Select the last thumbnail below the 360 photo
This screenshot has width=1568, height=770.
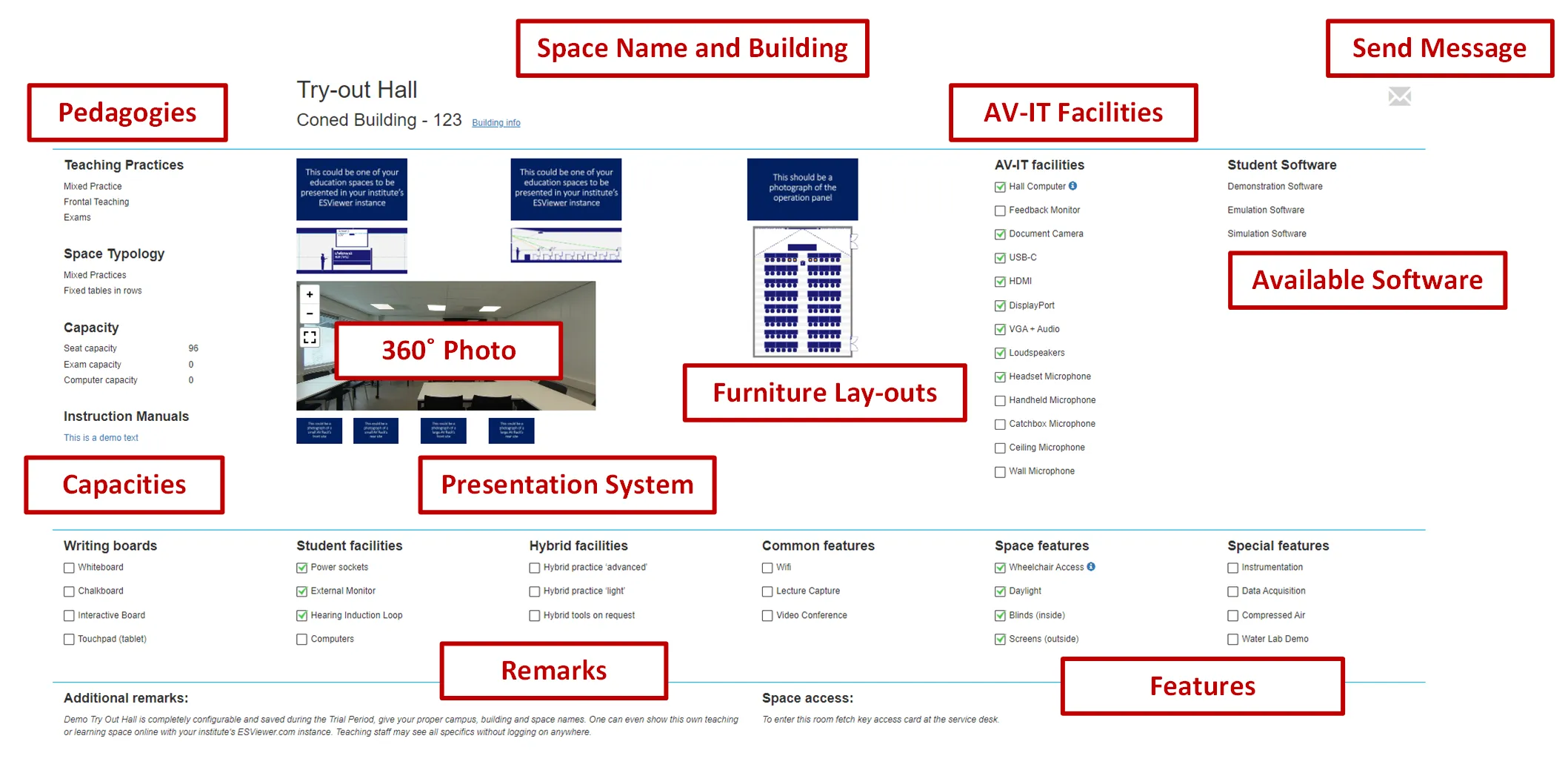tap(511, 431)
